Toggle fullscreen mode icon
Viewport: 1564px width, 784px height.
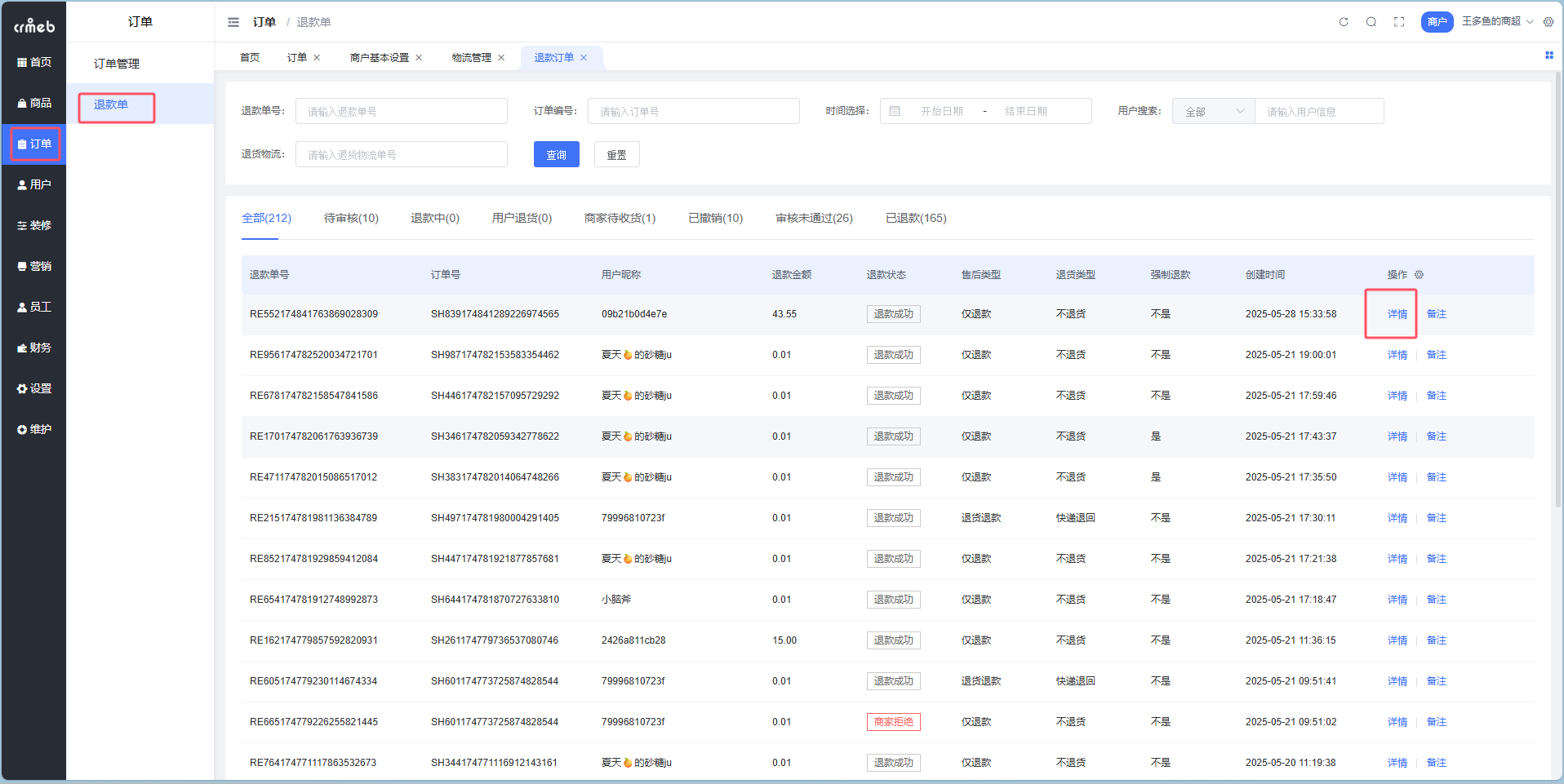coord(1399,22)
